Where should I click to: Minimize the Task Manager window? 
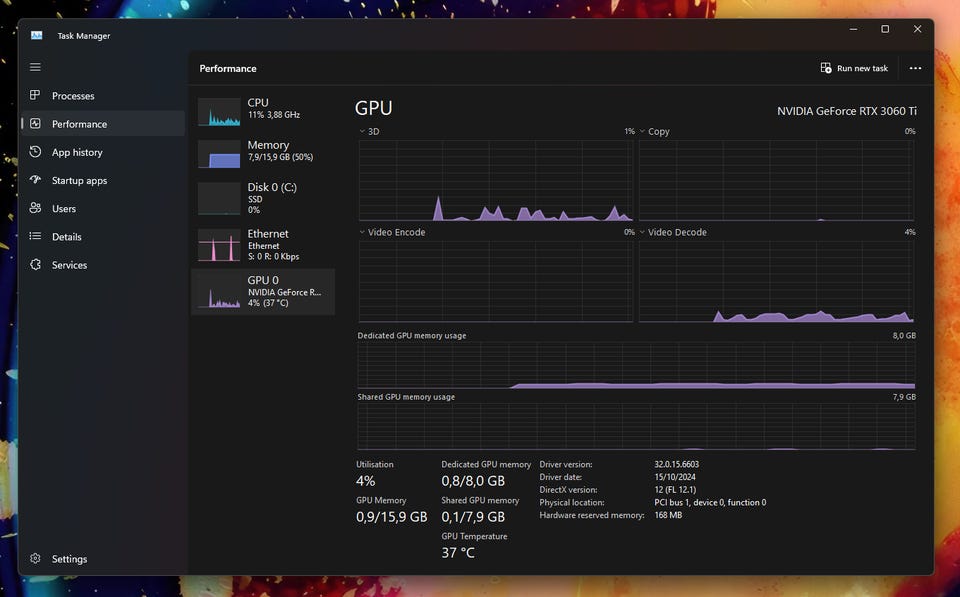tap(853, 29)
